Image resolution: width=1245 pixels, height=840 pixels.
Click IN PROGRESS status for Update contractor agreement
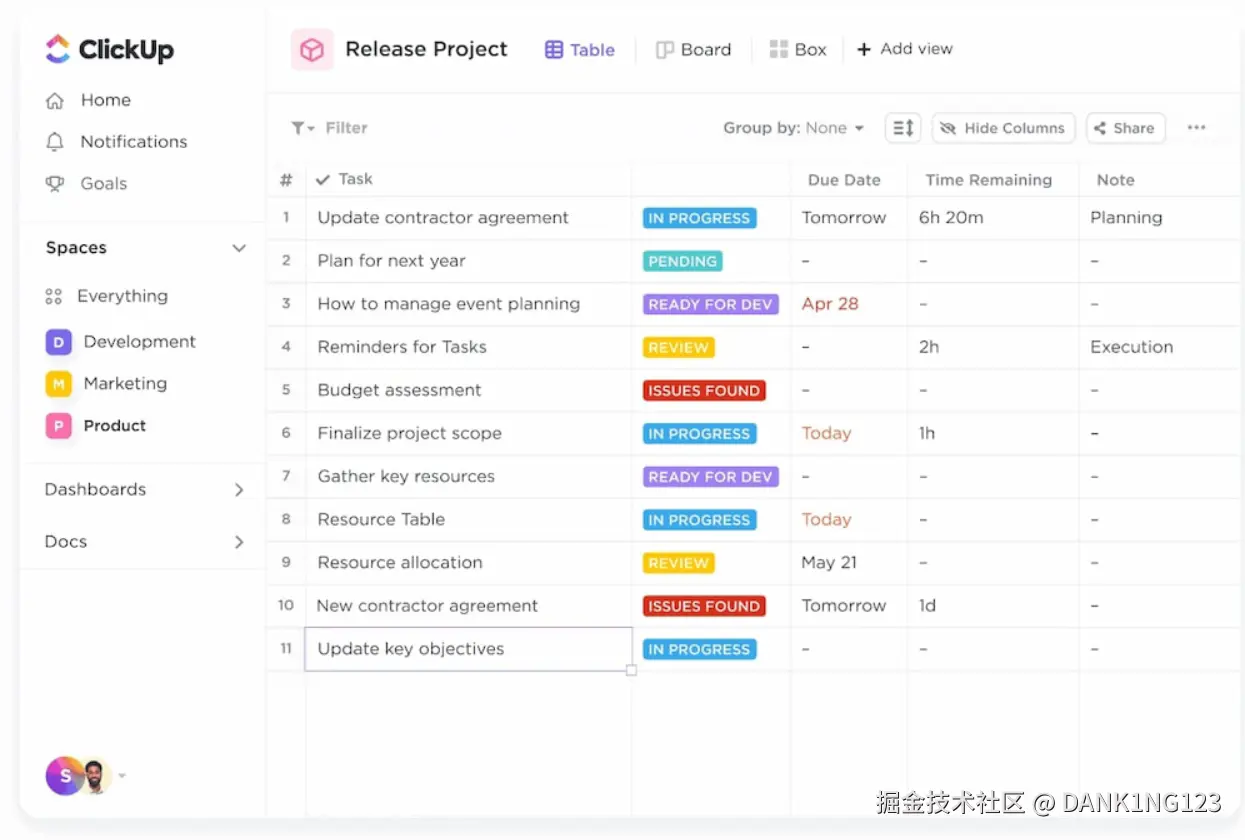(699, 218)
